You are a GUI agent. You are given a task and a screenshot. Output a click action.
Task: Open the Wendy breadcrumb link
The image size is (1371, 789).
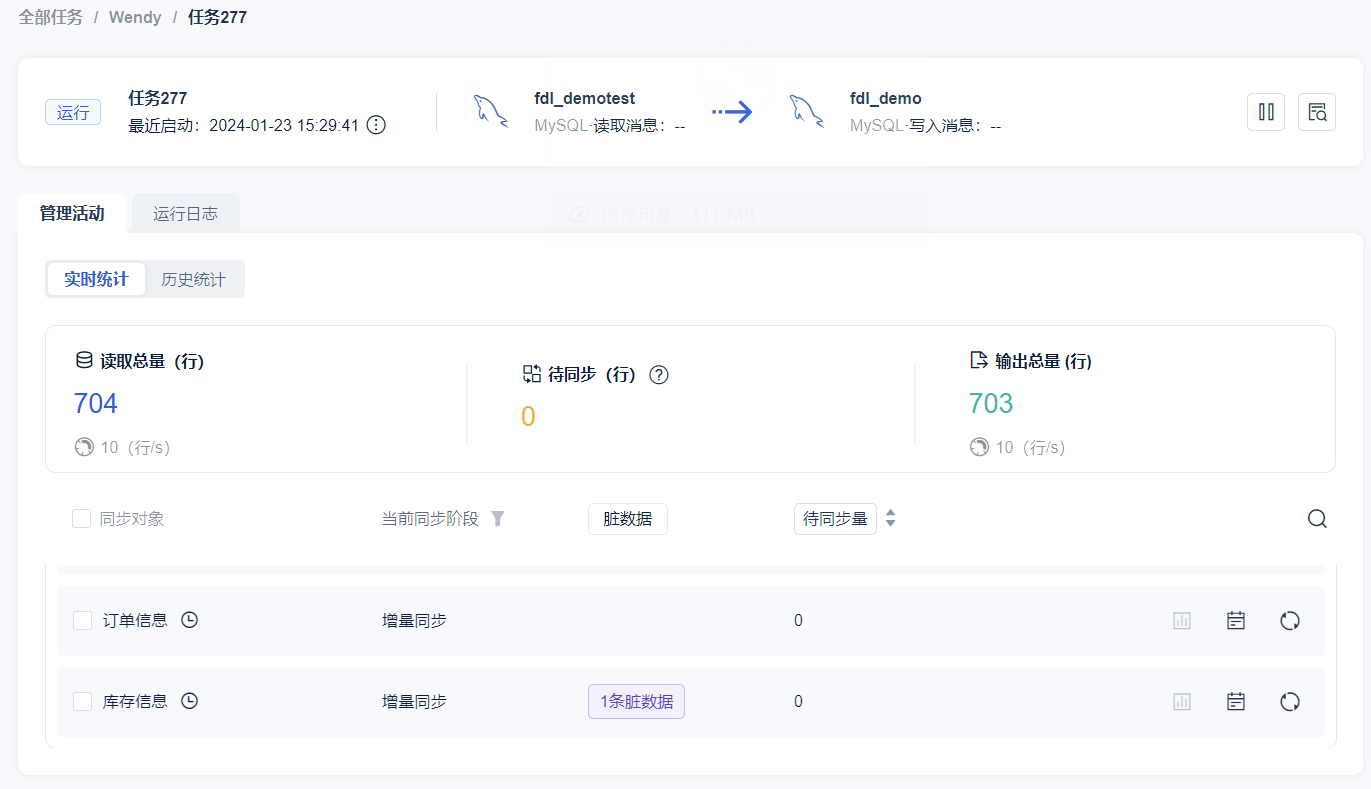point(135,18)
